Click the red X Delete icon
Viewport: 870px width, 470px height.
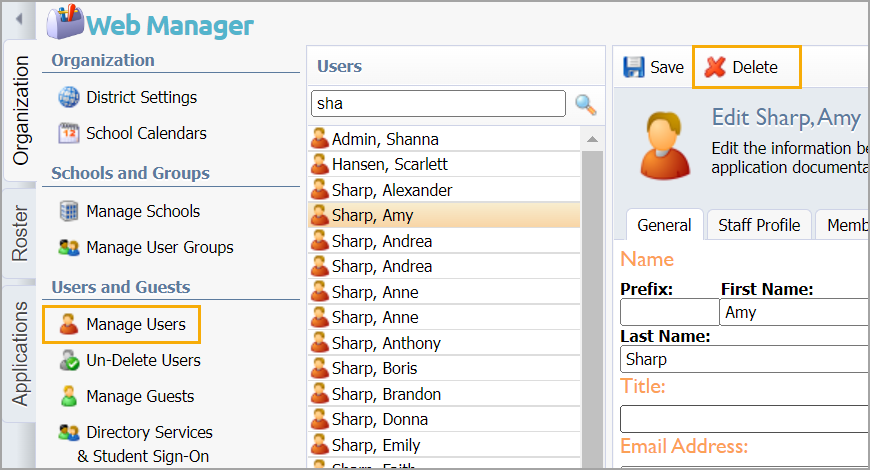pyautogui.click(x=715, y=67)
